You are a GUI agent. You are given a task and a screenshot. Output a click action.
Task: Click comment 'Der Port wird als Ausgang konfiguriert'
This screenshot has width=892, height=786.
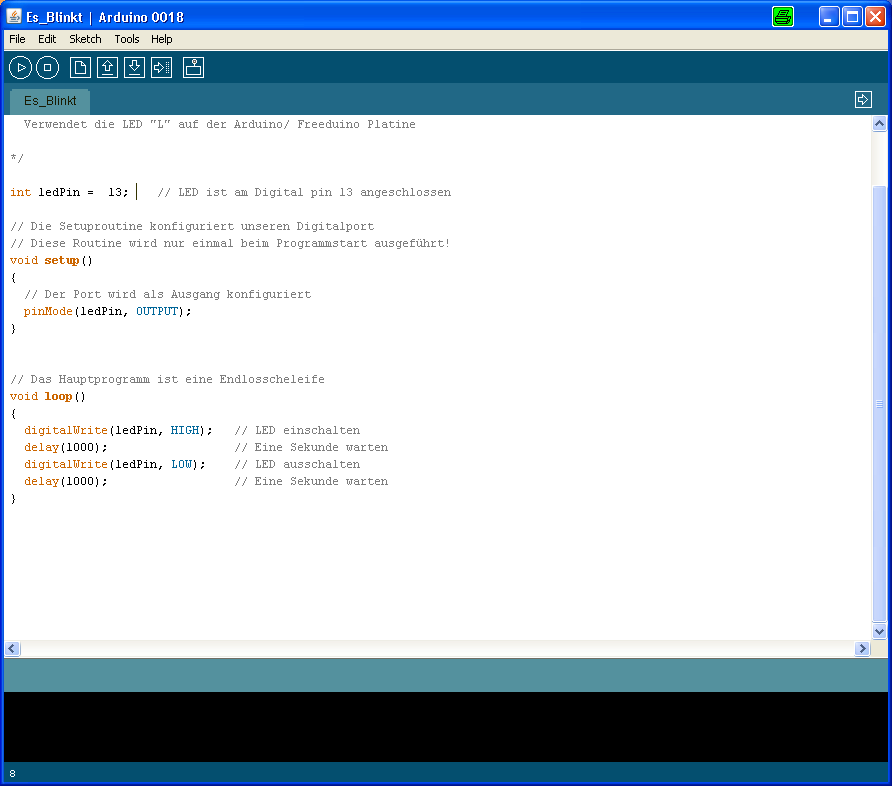point(167,295)
